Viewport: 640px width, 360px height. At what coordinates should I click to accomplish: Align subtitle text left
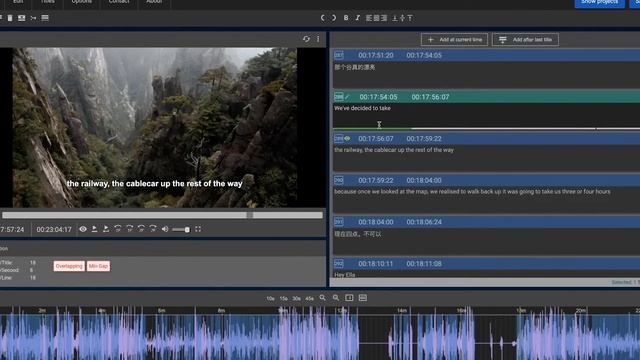(369, 18)
